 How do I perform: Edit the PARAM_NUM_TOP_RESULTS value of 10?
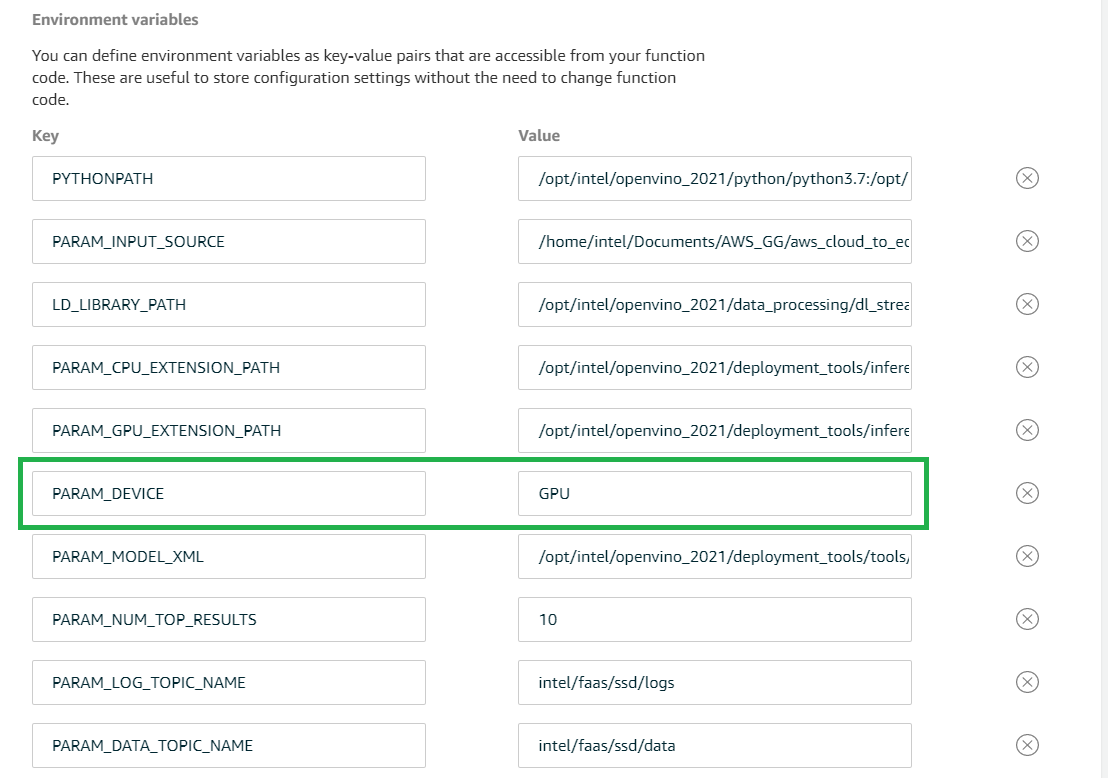point(714,619)
